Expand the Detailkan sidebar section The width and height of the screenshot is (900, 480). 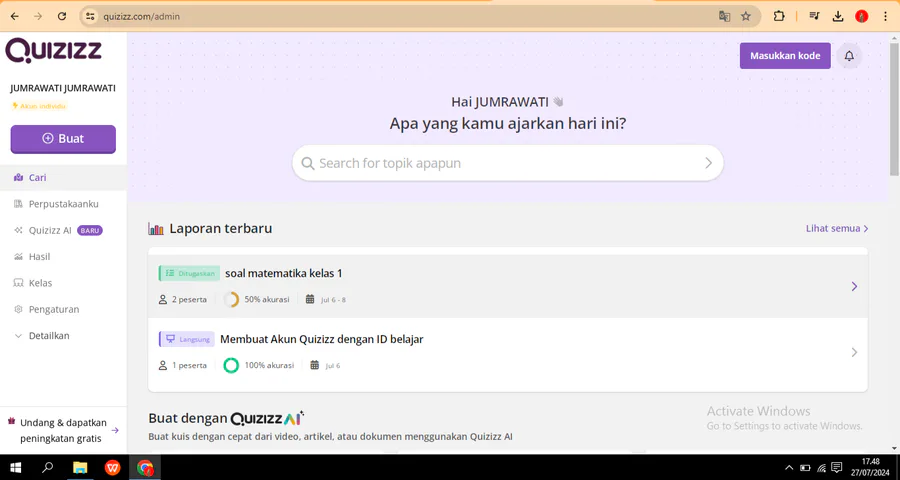coord(49,336)
